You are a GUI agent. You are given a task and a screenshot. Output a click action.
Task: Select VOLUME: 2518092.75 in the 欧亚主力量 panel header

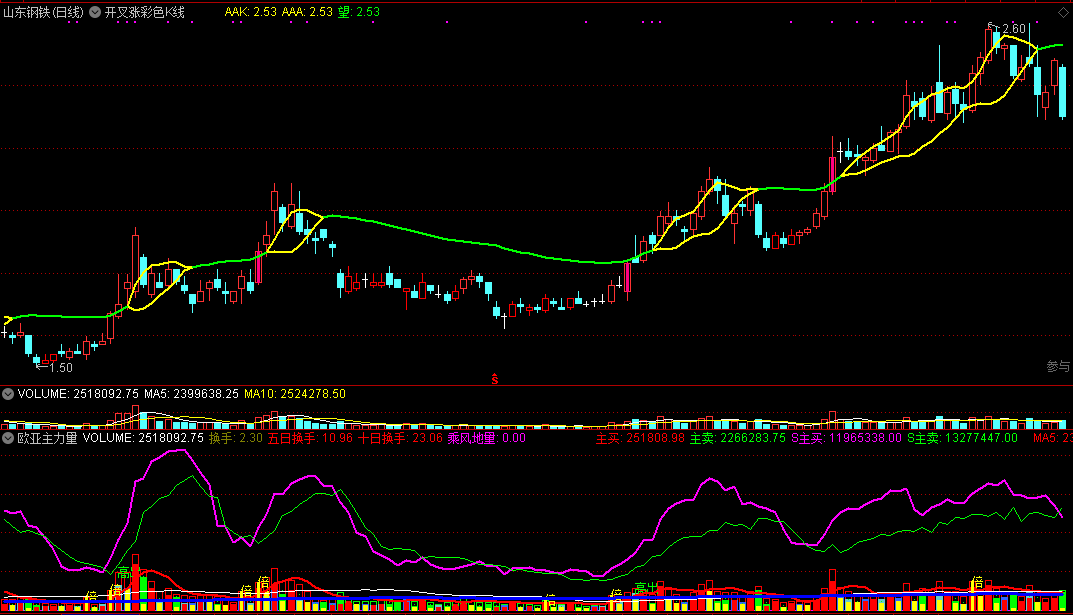(x=143, y=438)
